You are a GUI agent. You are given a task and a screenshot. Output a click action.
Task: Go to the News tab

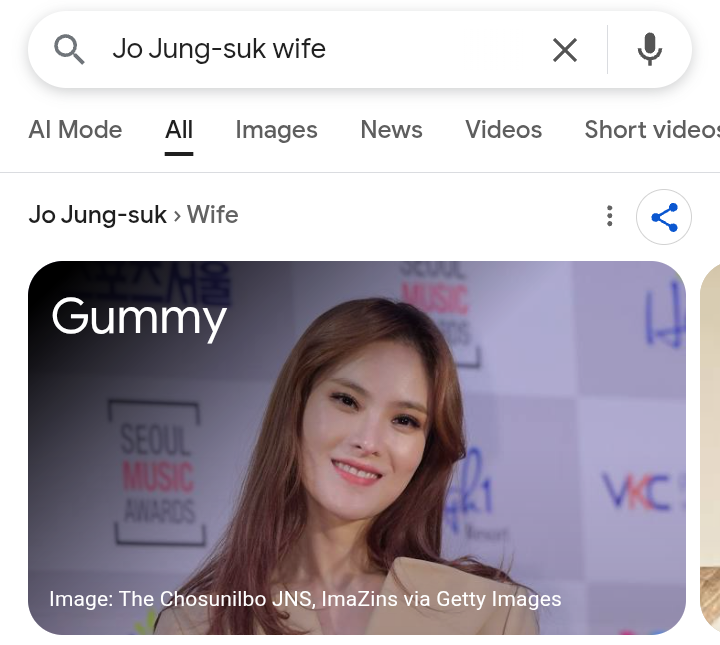pyautogui.click(x=391, y=129)
